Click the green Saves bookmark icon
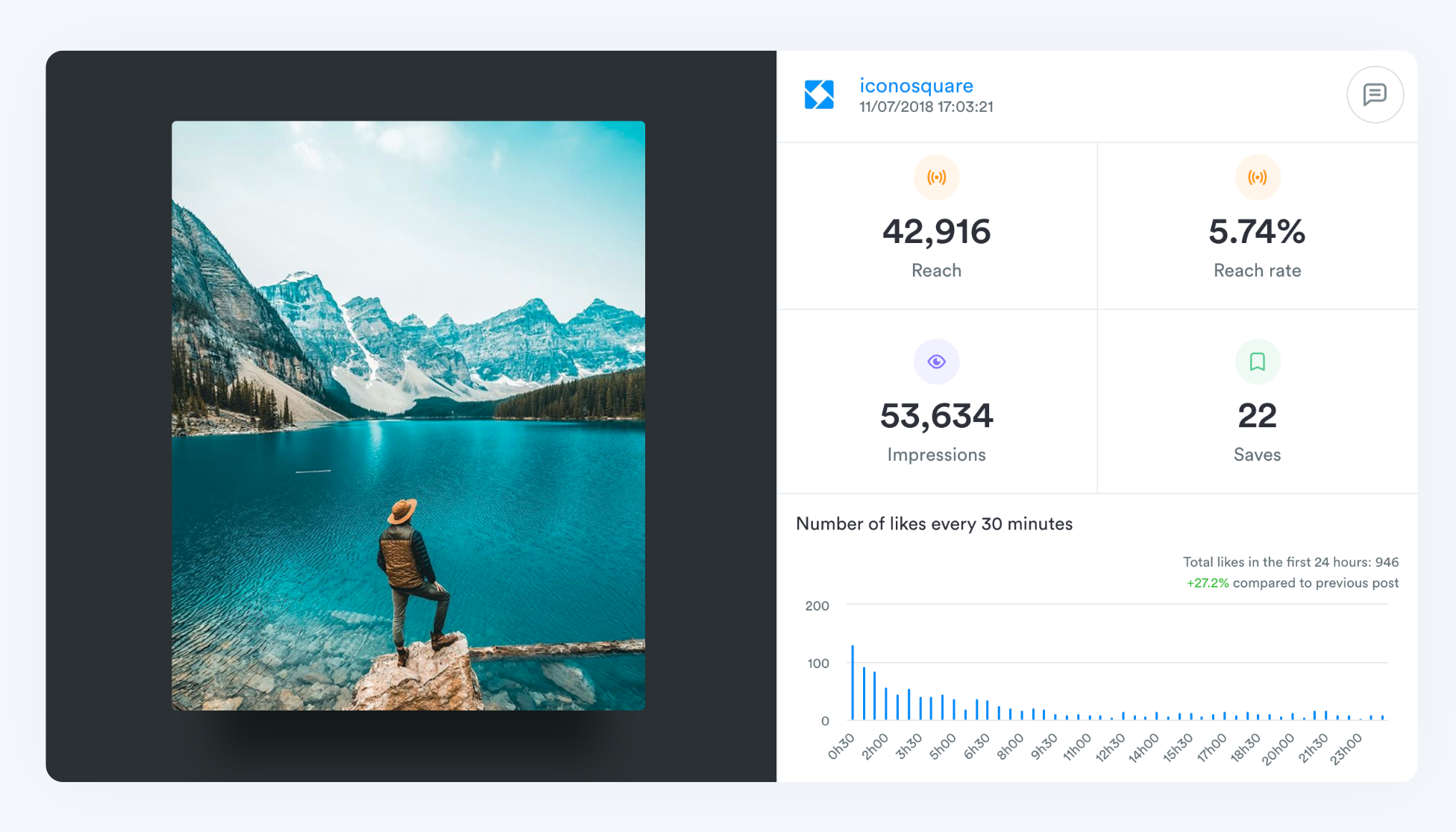The image size is (1456, 832). click(x=1257, y=362)
